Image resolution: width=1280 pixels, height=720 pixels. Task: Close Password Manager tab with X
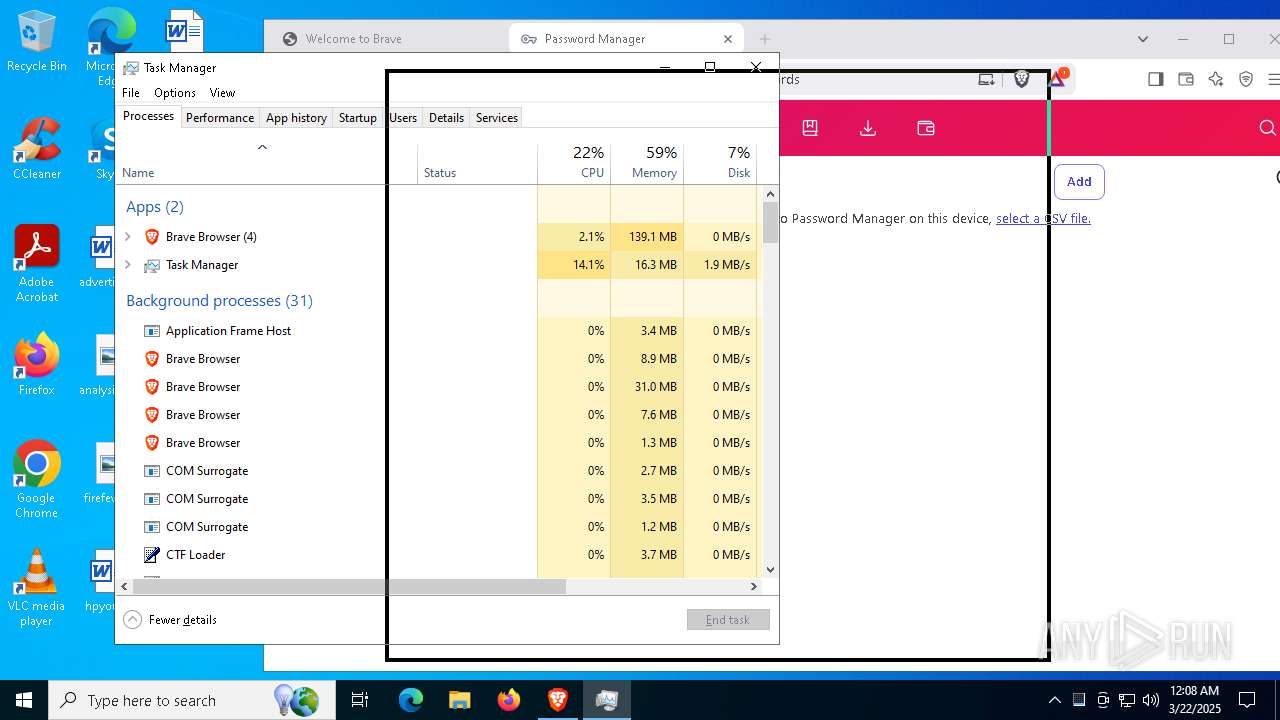[728, 39]
